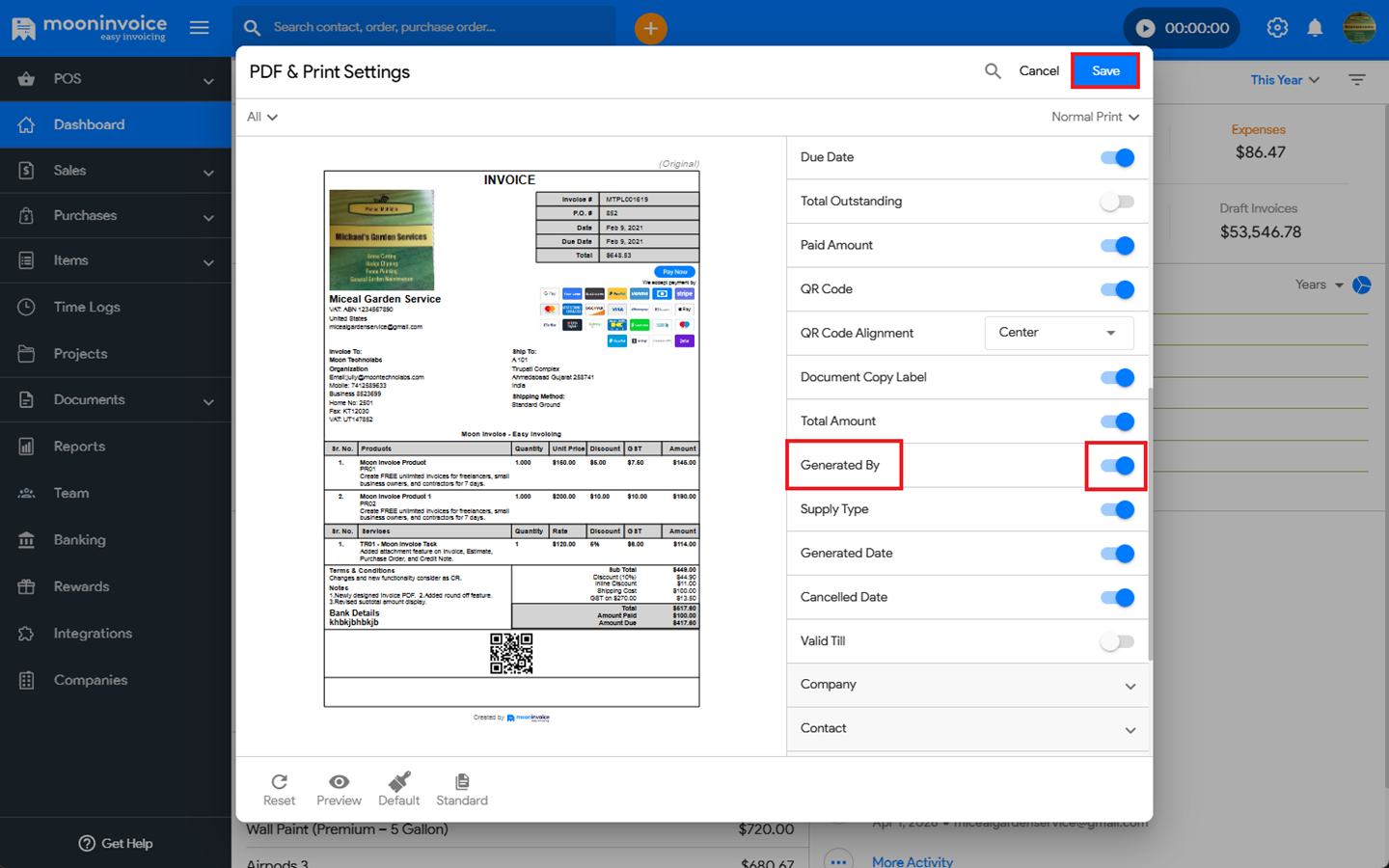Enable the Valid Till toggle

point(1117,641)
